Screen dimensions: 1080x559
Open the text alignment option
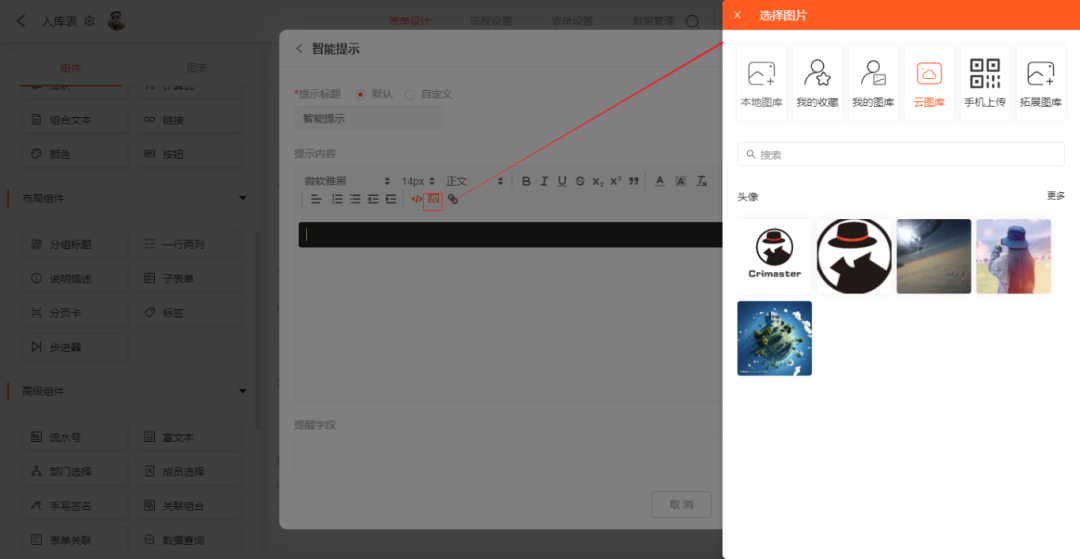click(x=316, y=199)
